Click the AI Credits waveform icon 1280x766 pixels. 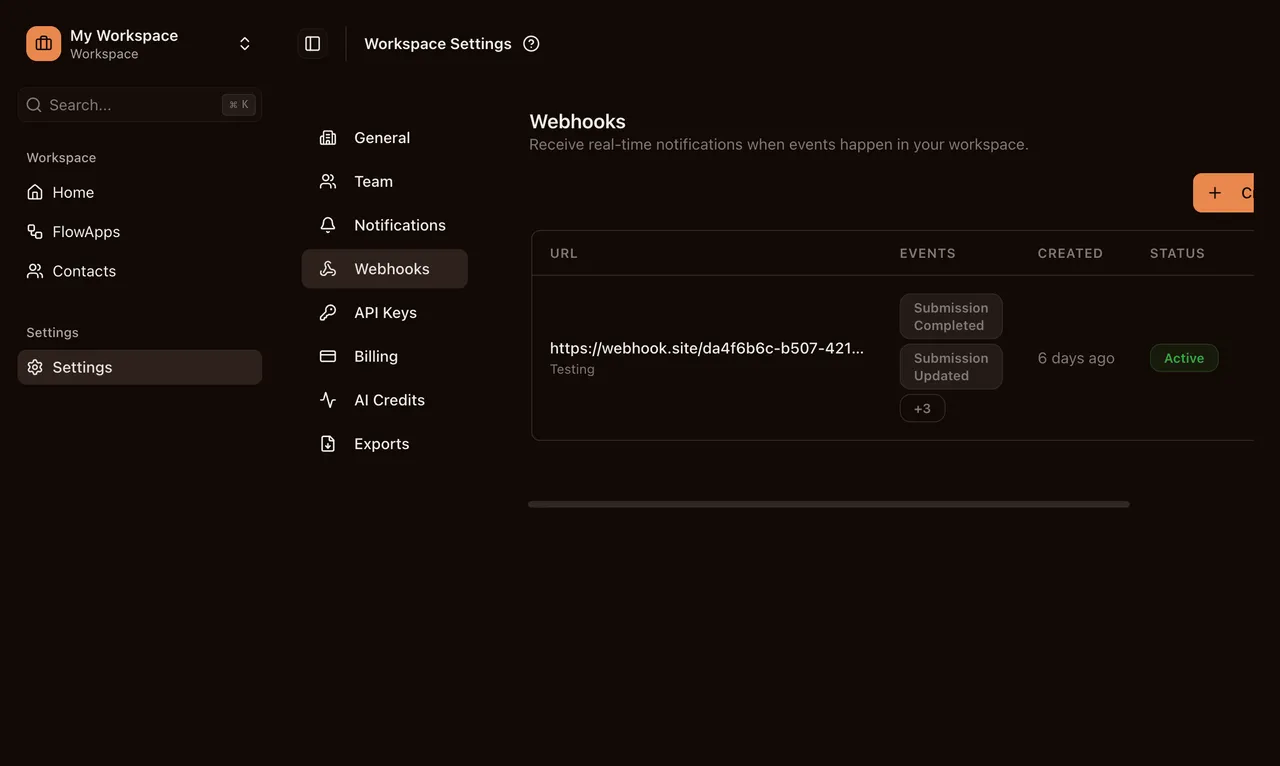point(328,399)
